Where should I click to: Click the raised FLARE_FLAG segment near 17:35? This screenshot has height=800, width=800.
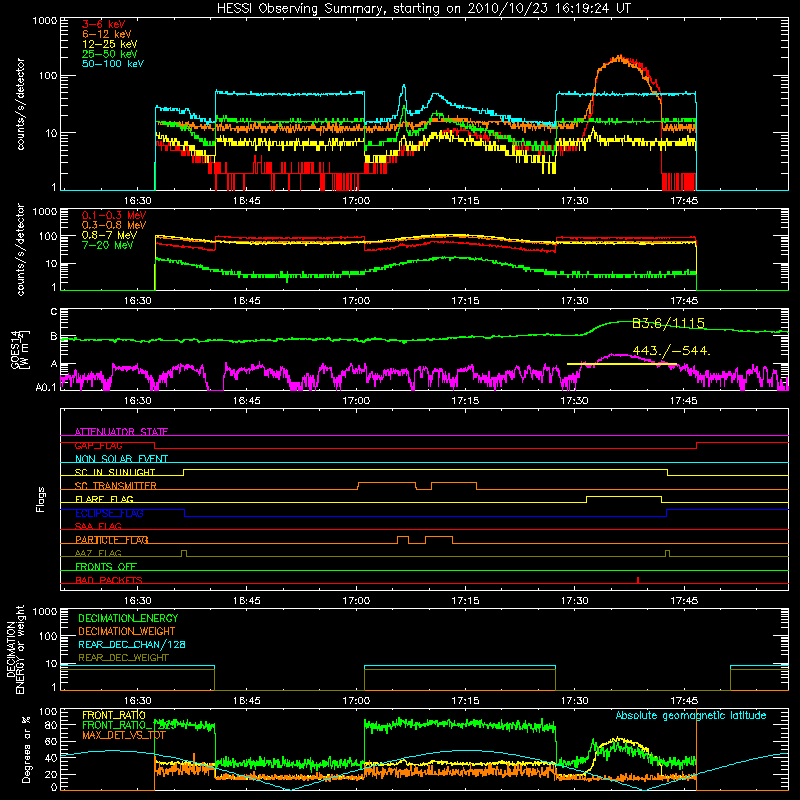click(624, 496)
